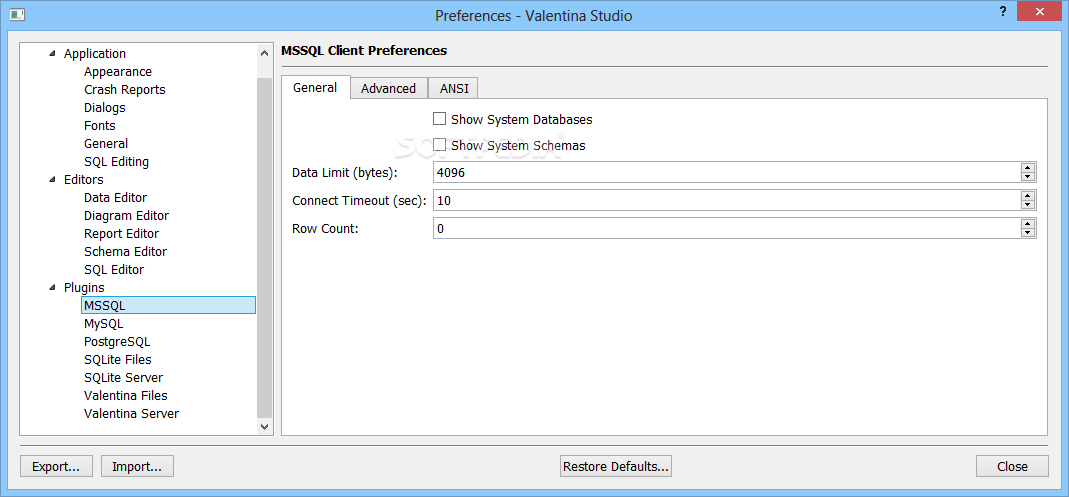Select Crash Reports preferences
Viewport: 1069px width, 497px height.
[125, 89]
